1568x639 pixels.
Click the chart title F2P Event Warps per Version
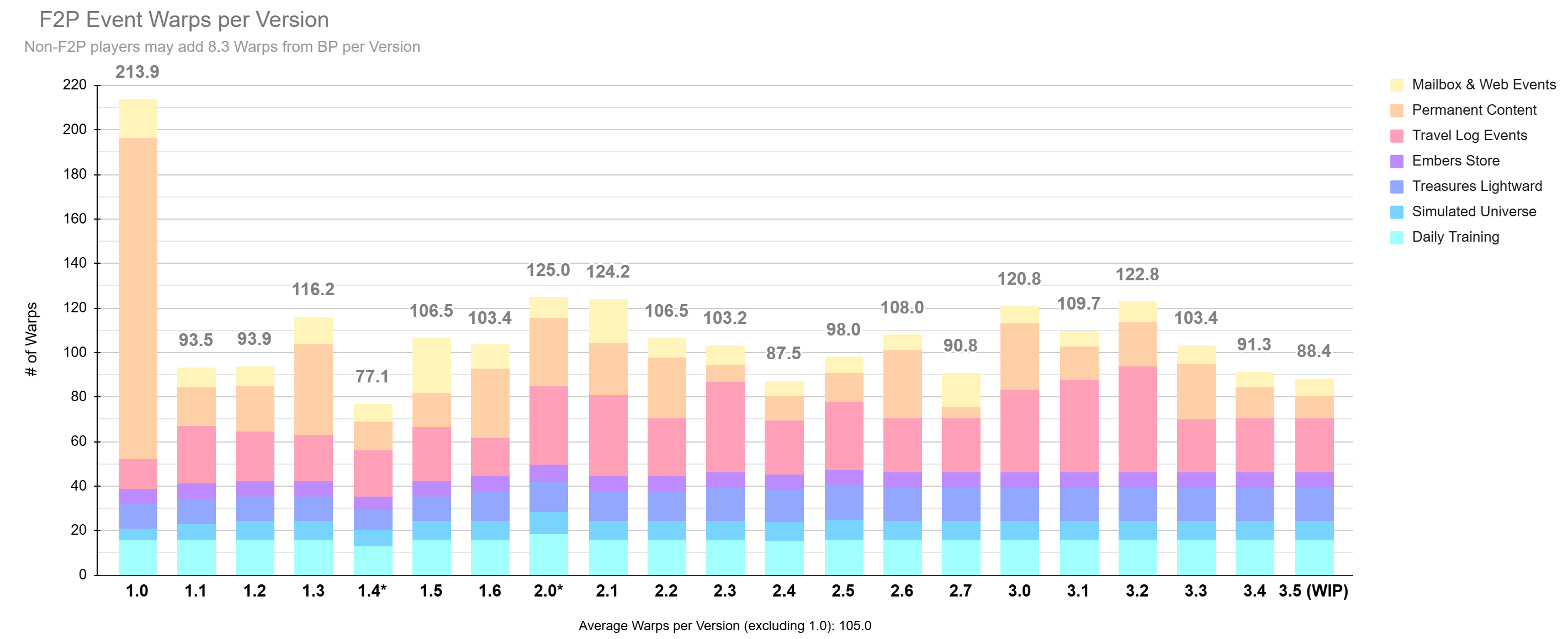coord(184,19)
